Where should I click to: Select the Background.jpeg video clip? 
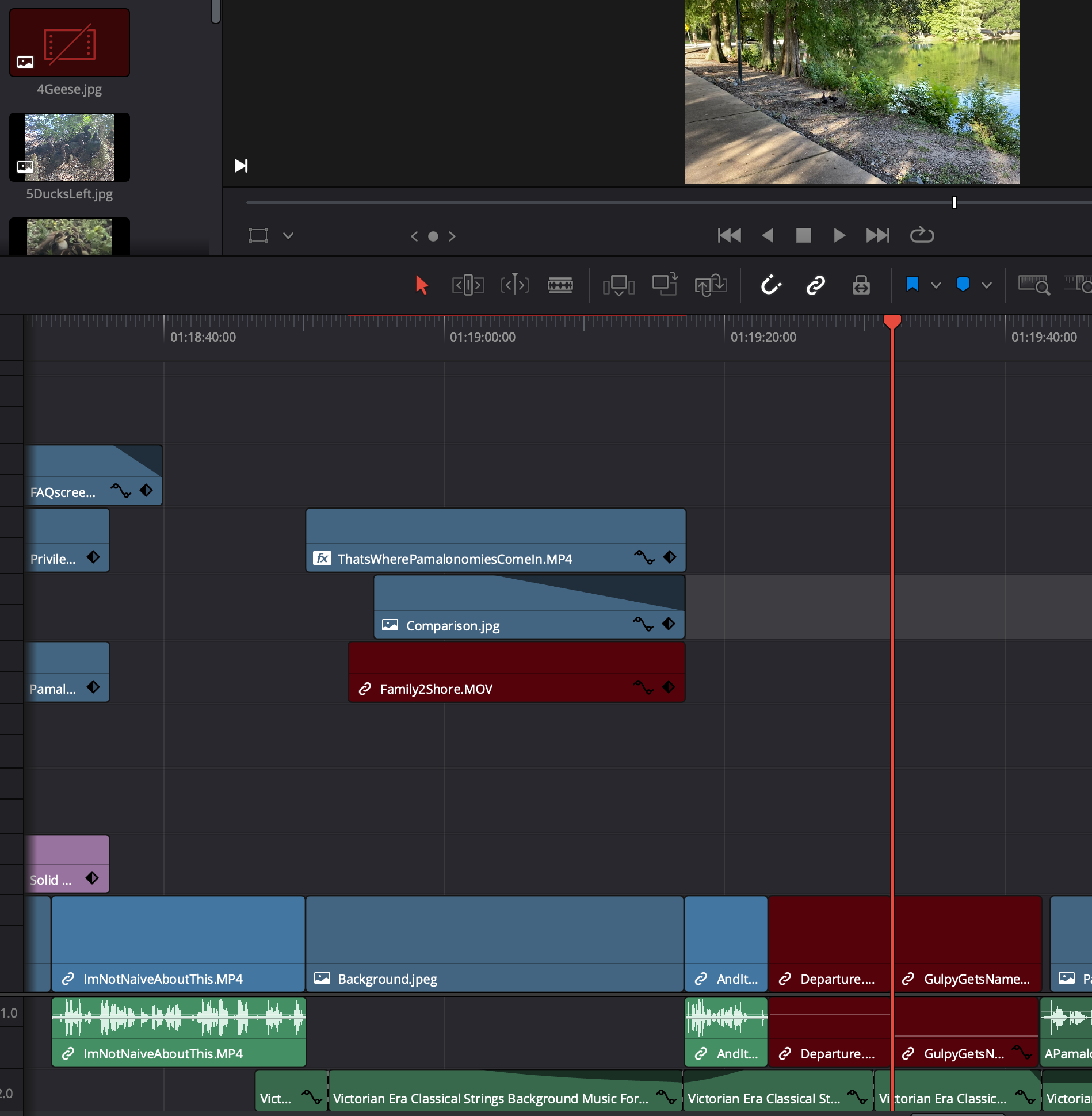point(495,943)
